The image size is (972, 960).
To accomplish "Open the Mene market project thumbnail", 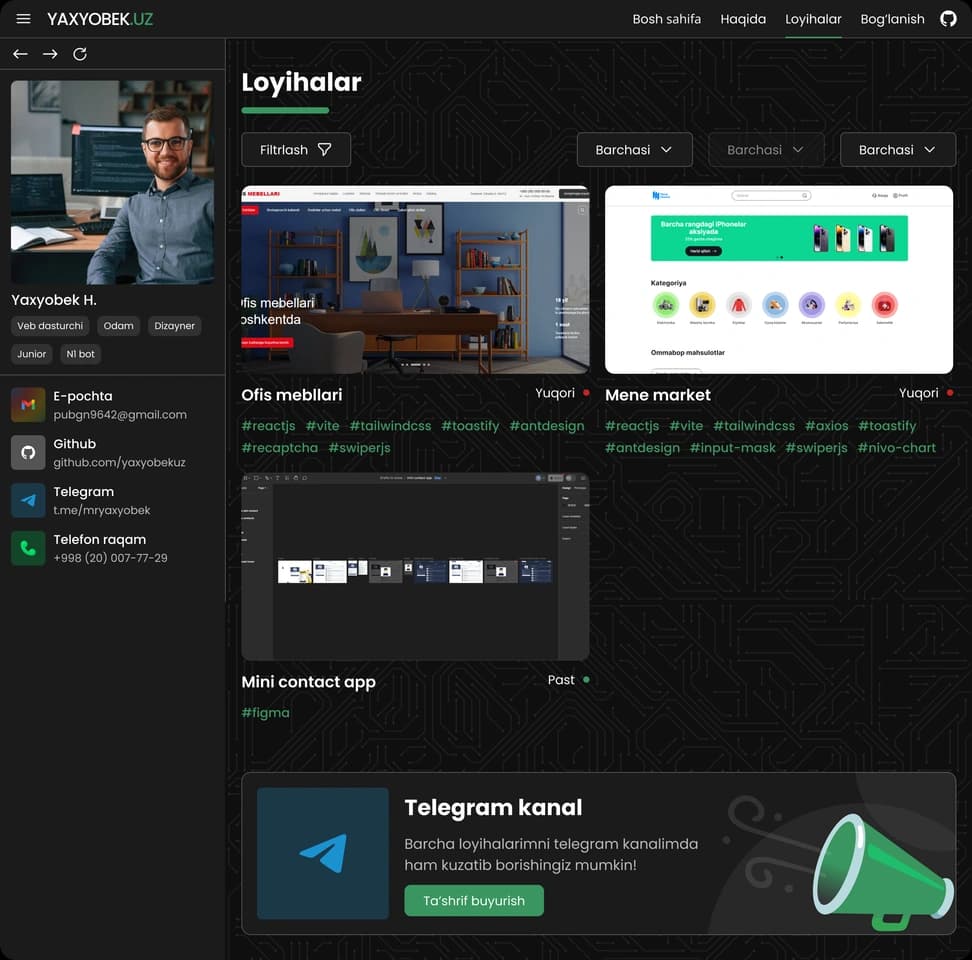I will (x=779, y=280).
